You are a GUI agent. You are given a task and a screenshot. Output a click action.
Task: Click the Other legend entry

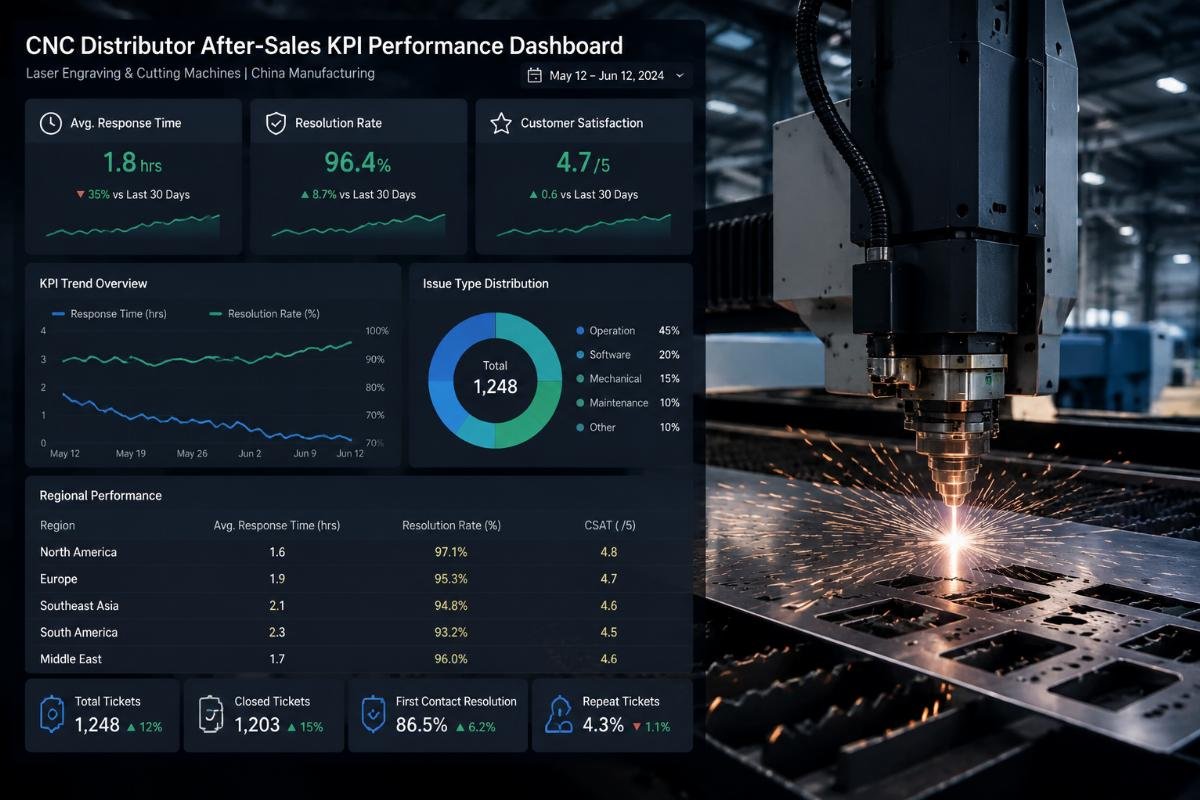627,427
